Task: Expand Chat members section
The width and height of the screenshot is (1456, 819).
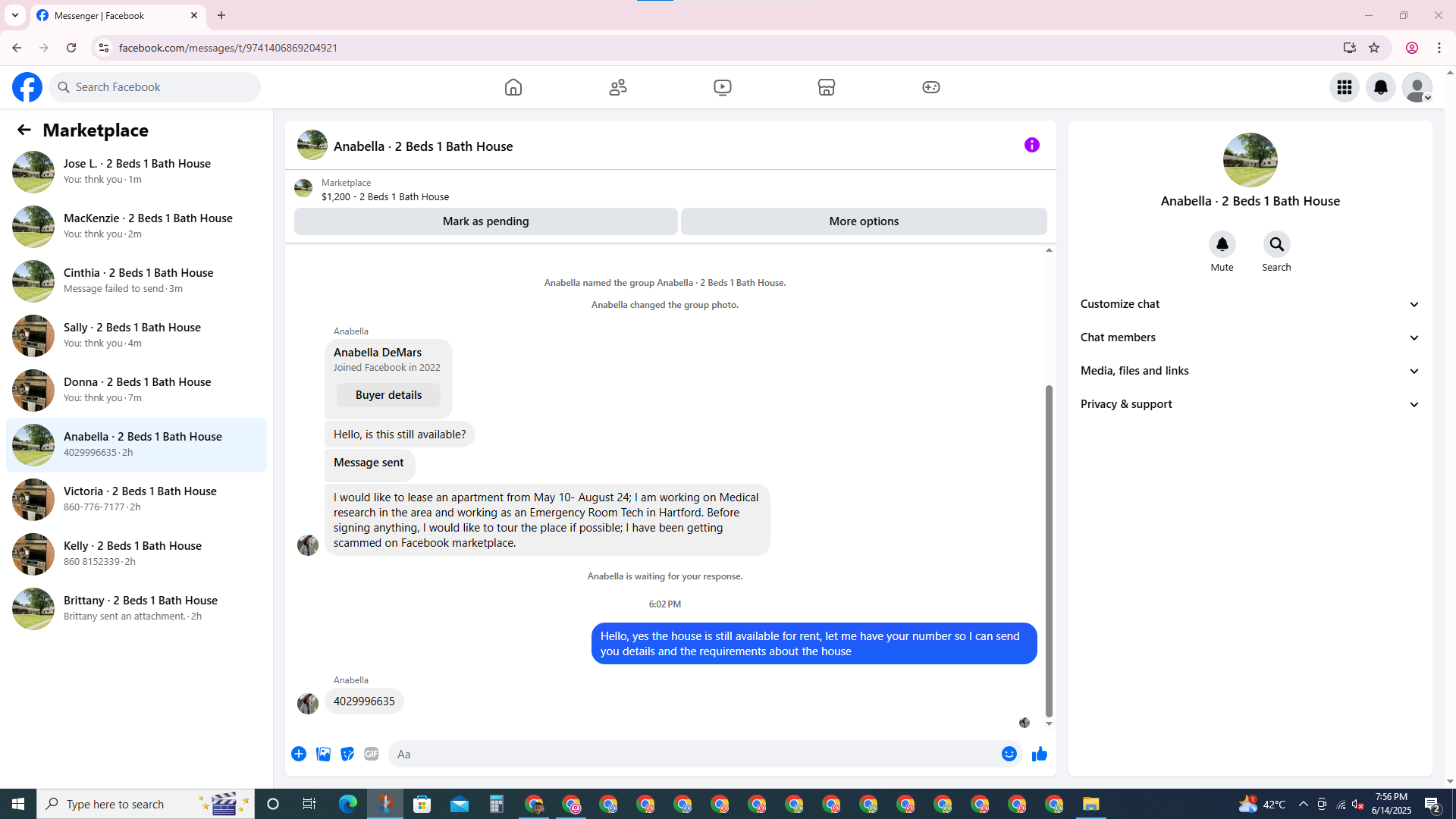Action: 1250,337
